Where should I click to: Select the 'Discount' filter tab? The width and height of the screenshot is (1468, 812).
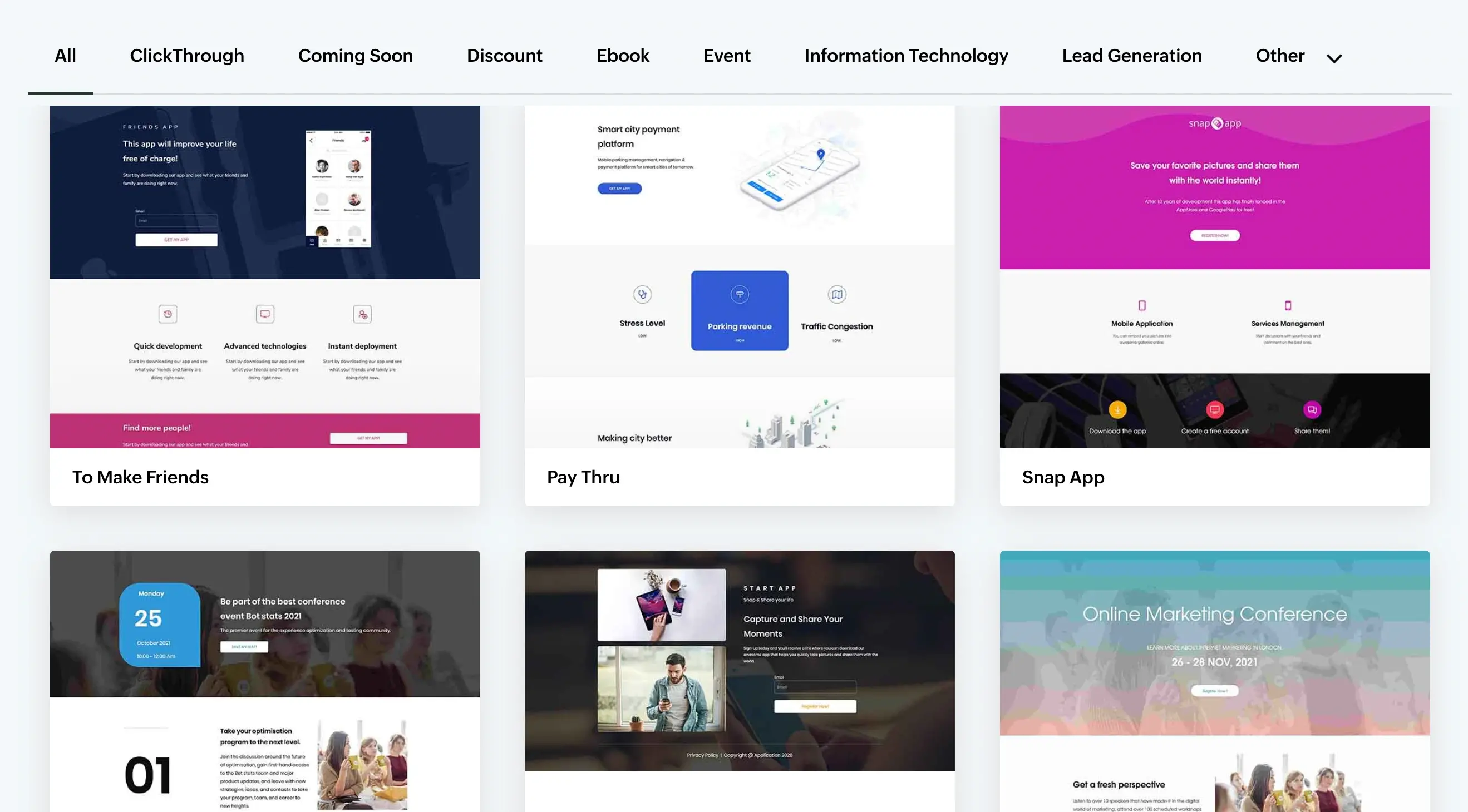pyautogui.click(x=505, y=55)
